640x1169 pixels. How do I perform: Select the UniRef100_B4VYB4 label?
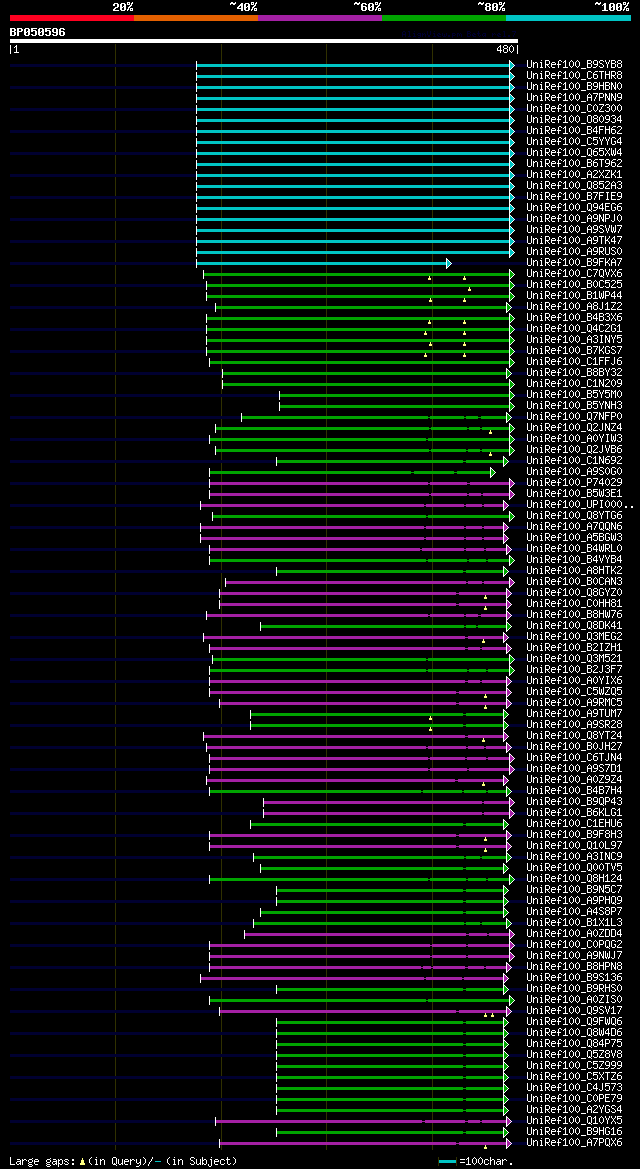574,560
